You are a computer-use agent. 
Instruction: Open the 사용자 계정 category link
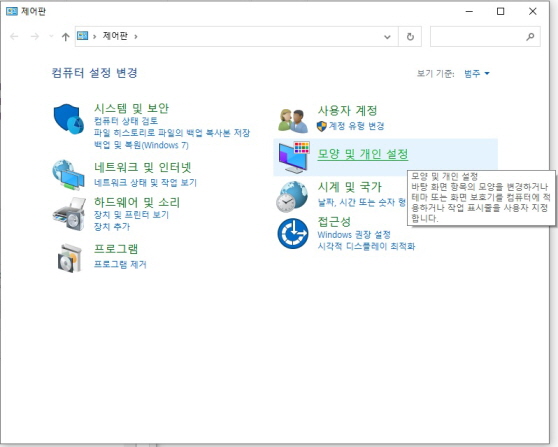point(347,111)
